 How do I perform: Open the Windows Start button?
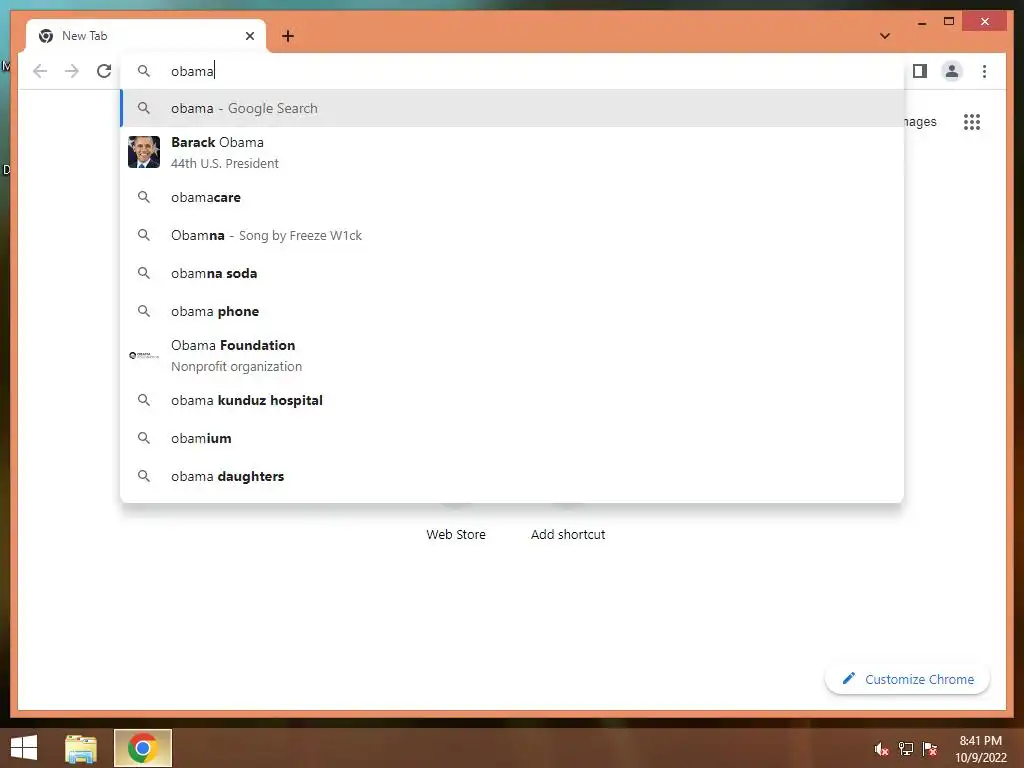point(24,748)
